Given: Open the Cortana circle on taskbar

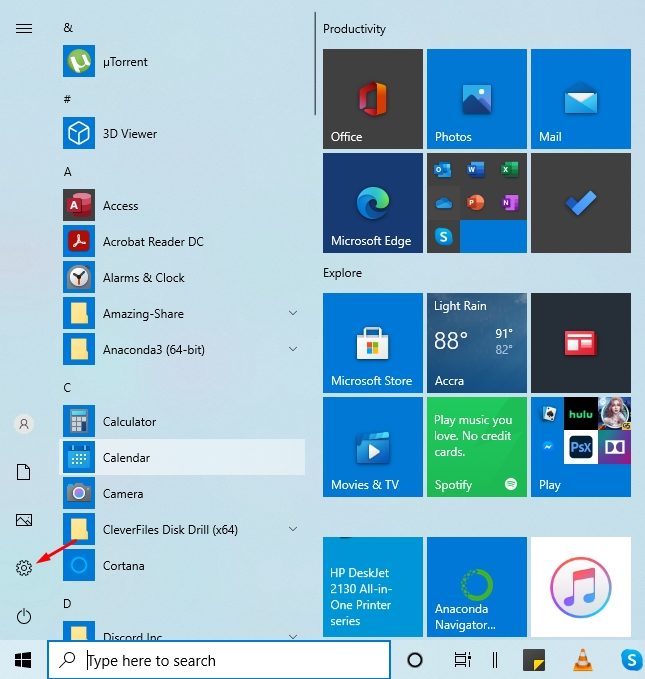Looking at the screenshot, I should 415,660.
